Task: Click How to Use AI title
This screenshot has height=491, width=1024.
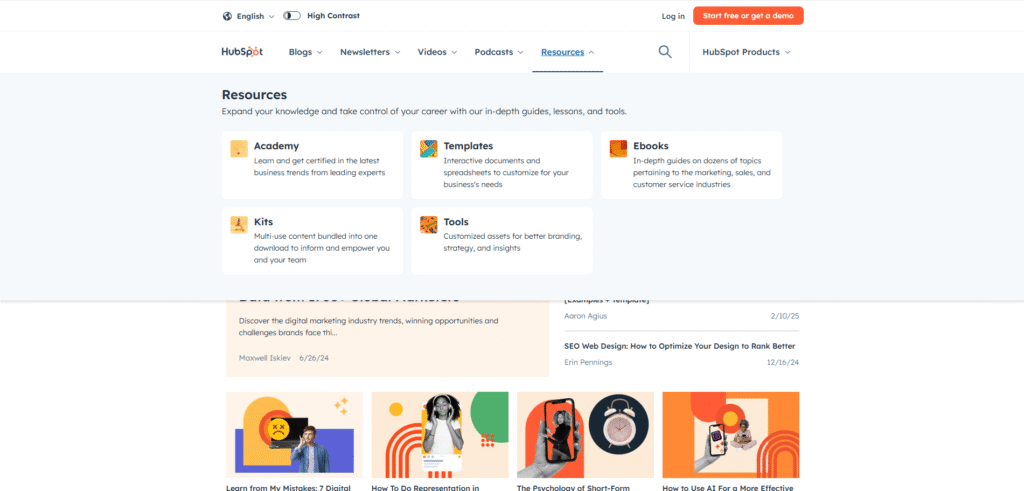Action: coord(728,487)
